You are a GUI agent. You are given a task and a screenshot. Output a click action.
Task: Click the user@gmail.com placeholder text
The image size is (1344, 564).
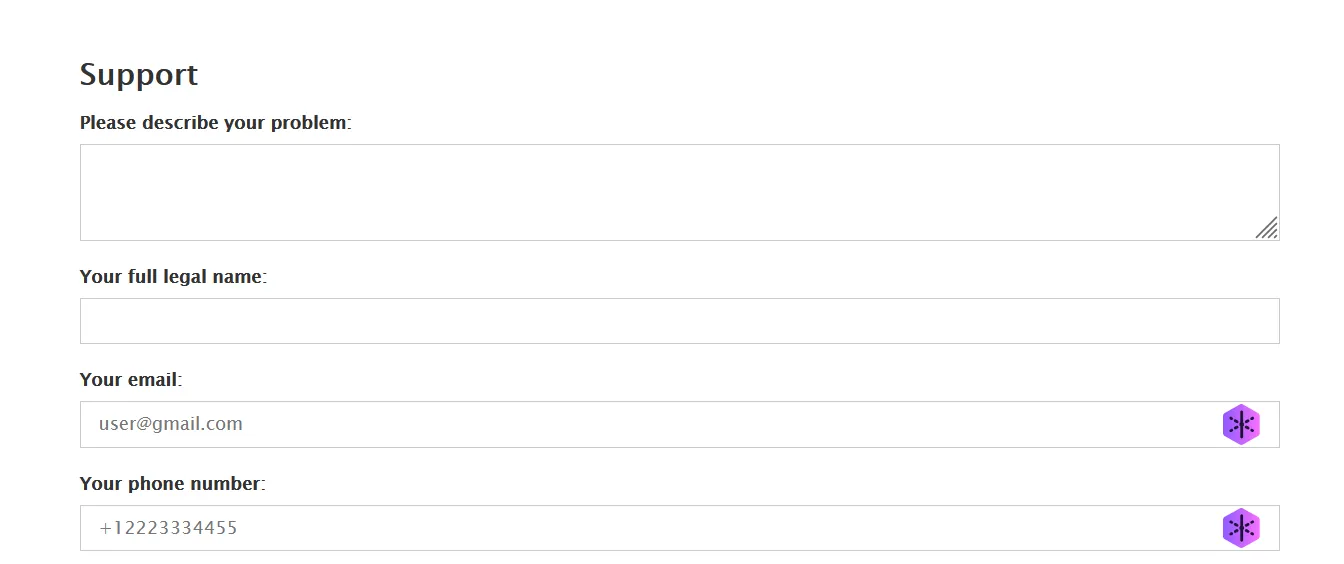coord(170,424)
